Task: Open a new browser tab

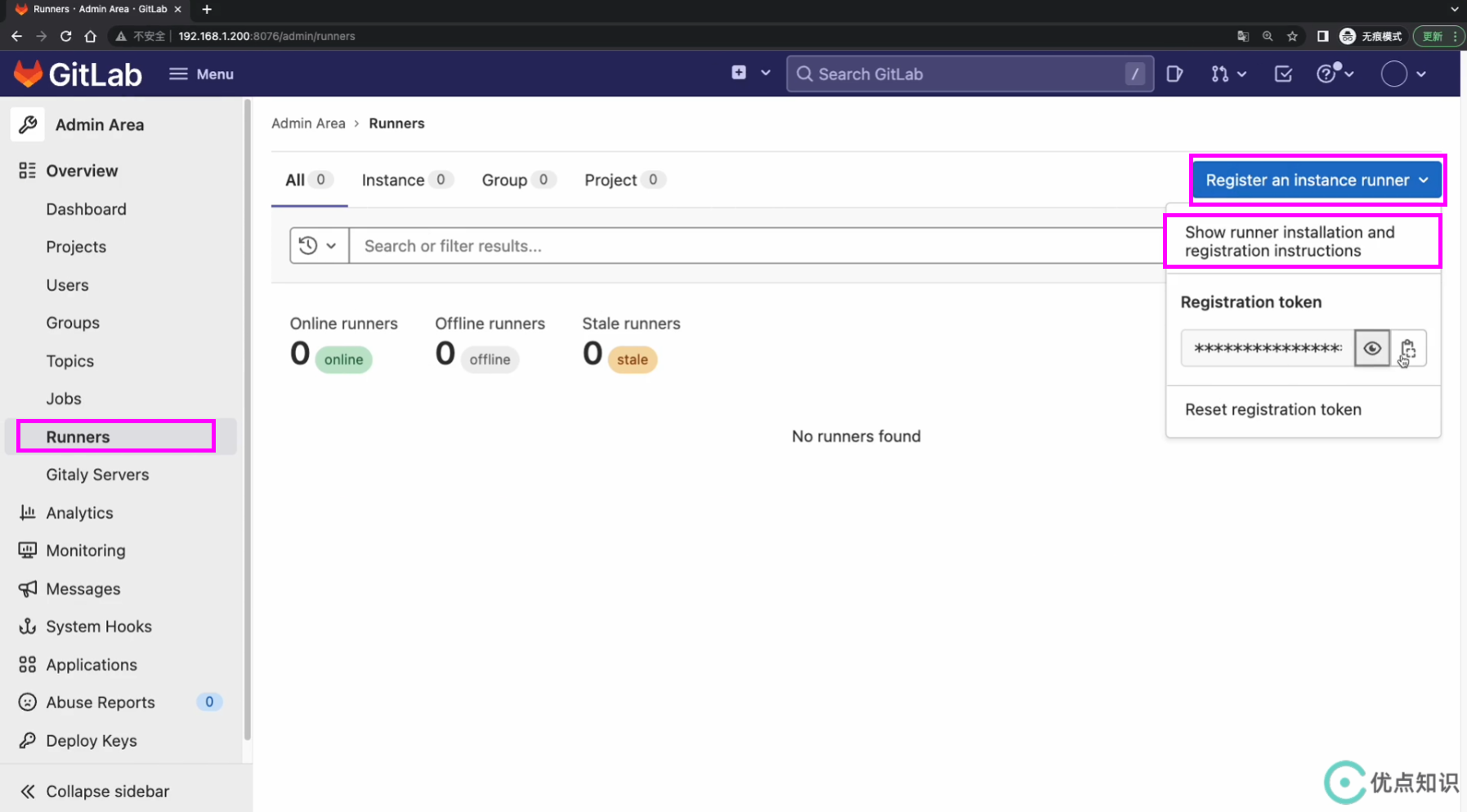Action: point(207,9)
